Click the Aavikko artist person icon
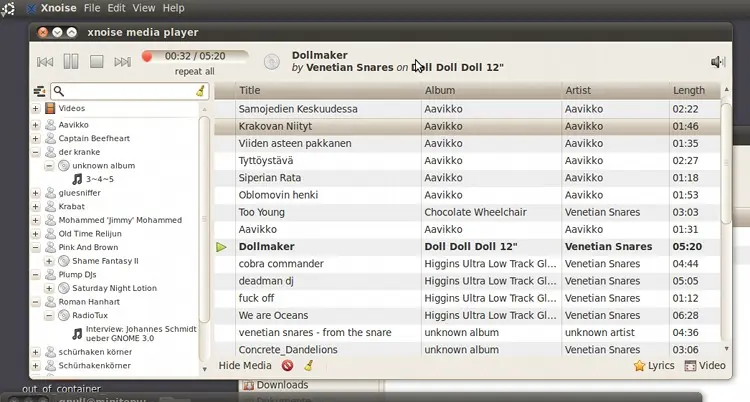Image resolution: width=750 pixels, height=402 pixels. coord(50,125)
